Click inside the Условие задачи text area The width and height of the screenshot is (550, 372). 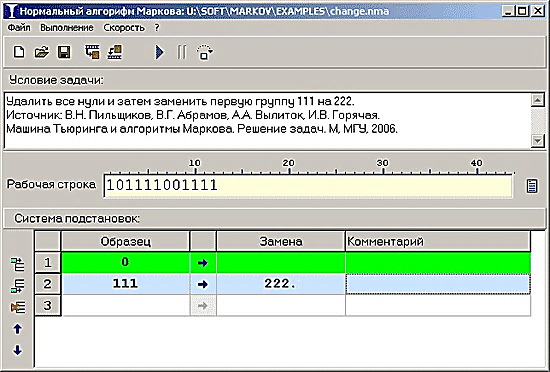[x=267, y=120]
